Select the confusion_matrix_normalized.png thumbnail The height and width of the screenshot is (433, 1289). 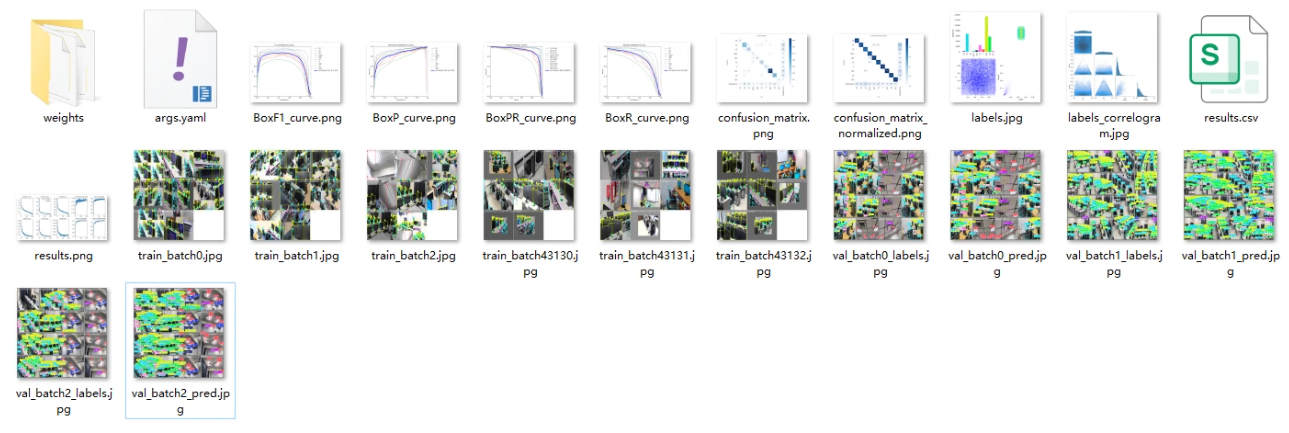coord(880,68)
